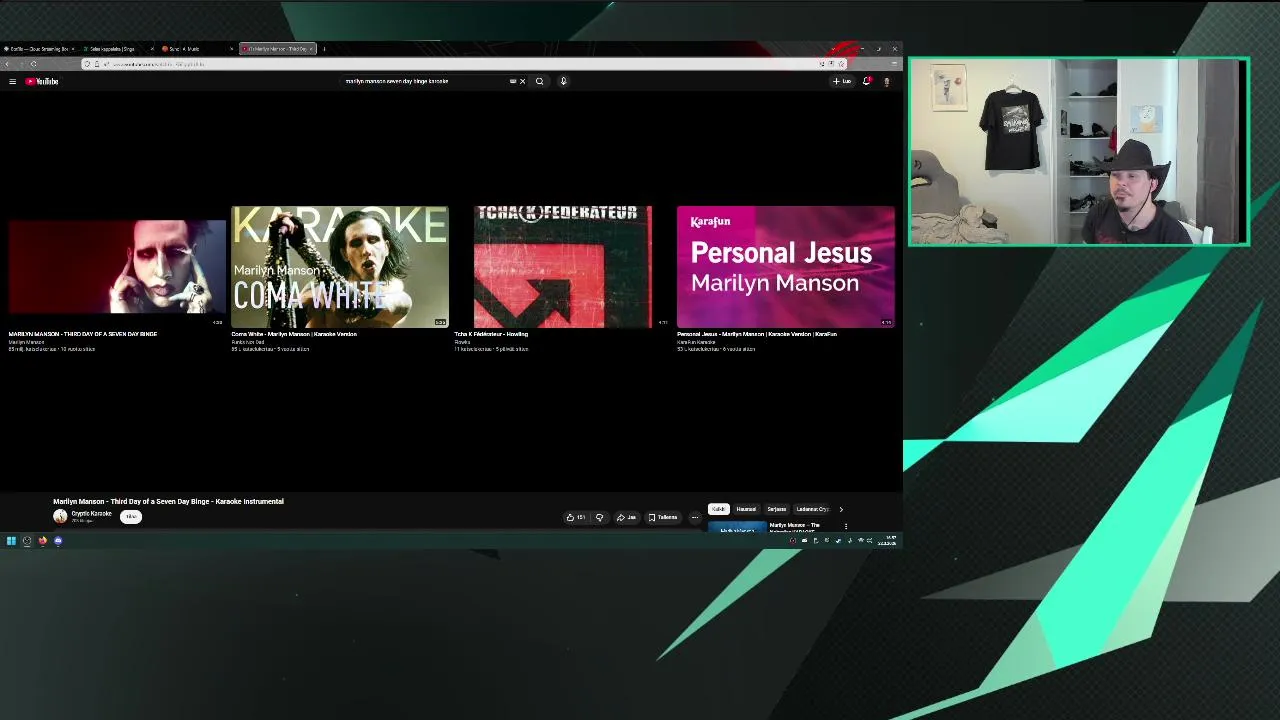
Task: Close the Marilyn Manson - Third Day tab
Action: [311, 48]
